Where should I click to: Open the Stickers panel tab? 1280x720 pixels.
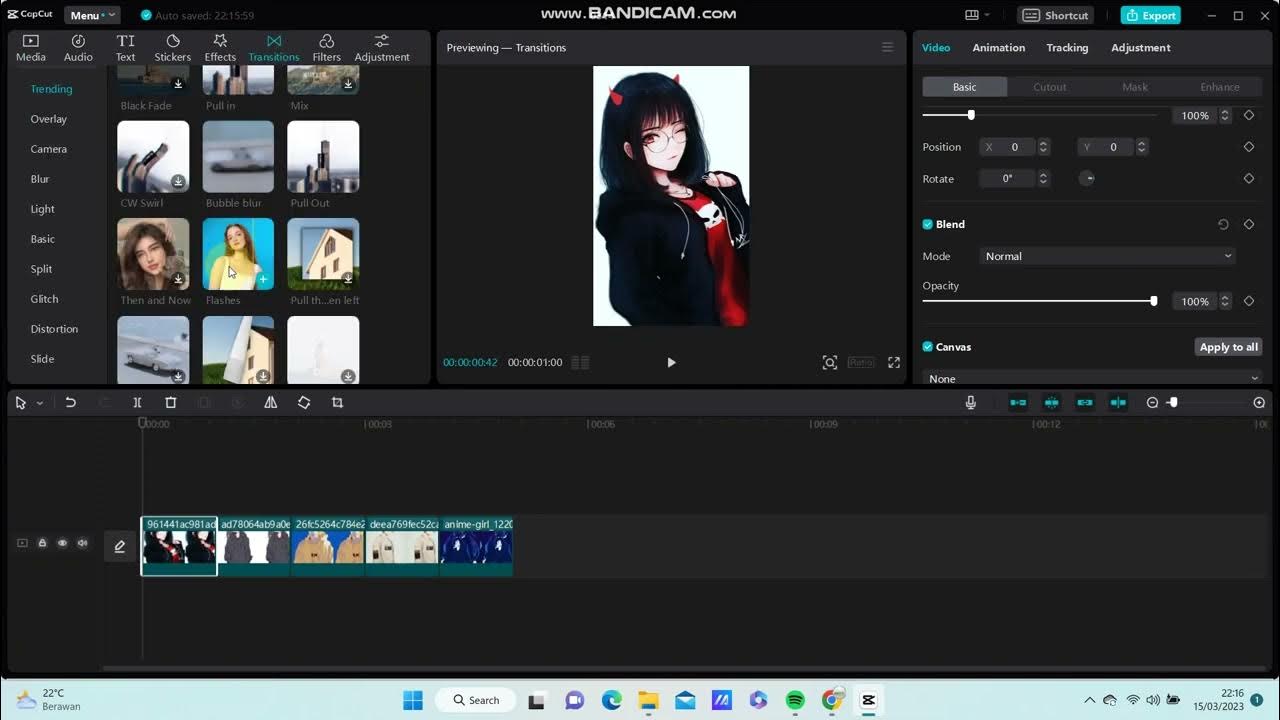pos(172,47)
